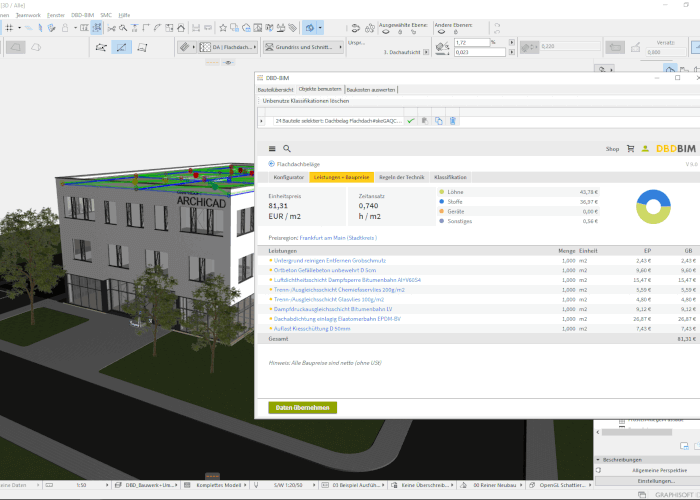The image size is (700, 500).
Task: Click the cost breakdown donut chart
Action: tap(653, 207)
